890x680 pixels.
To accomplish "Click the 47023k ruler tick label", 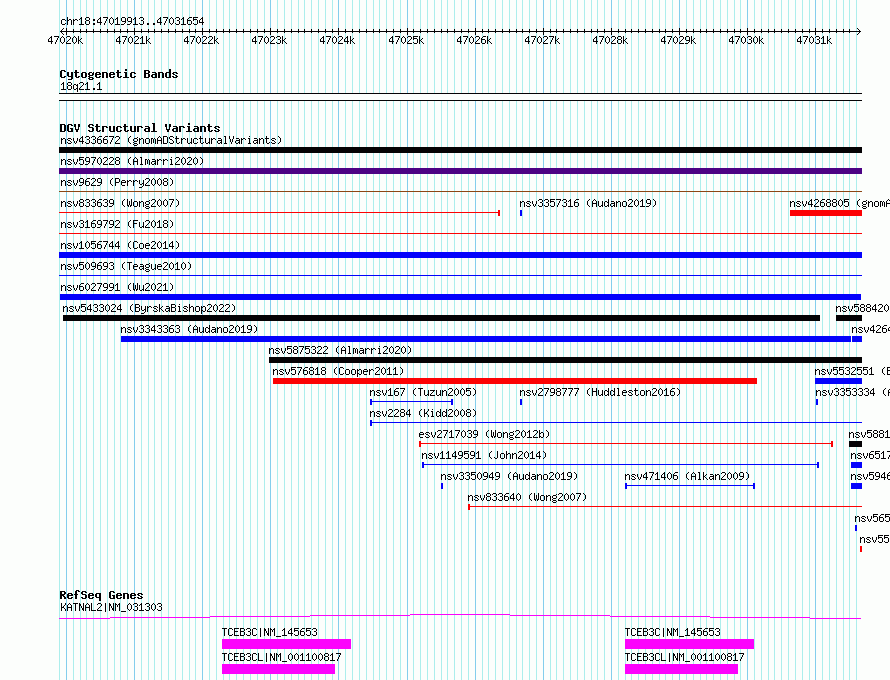I will coord(269,40).
